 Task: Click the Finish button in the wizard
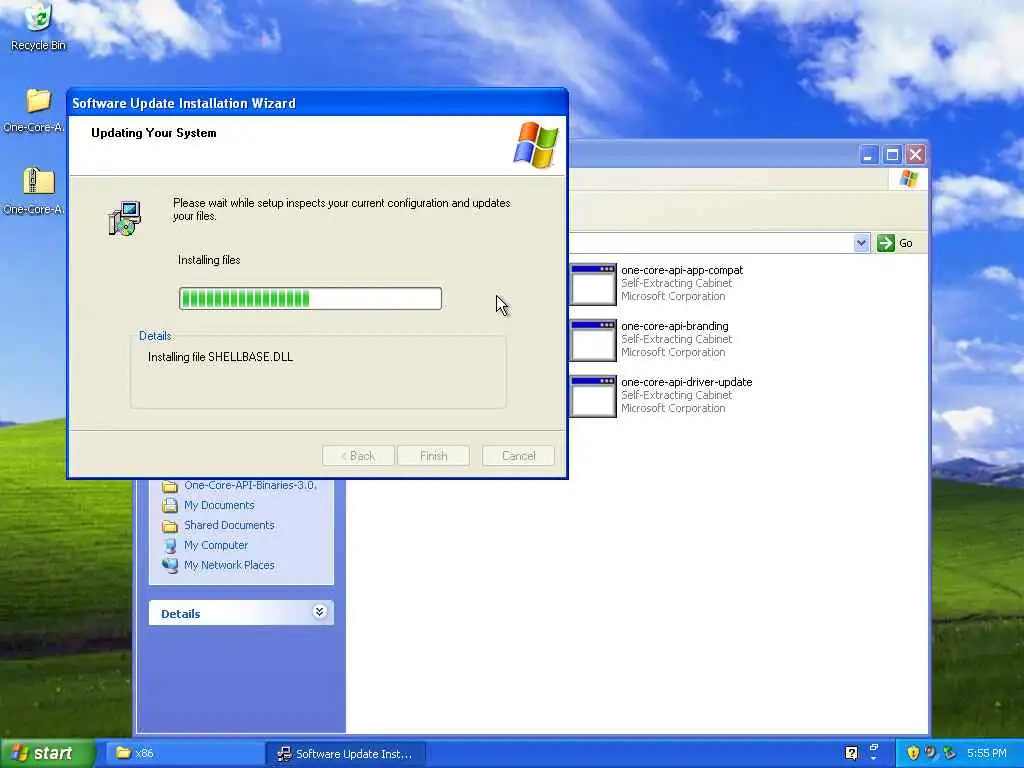click(434, 456)
